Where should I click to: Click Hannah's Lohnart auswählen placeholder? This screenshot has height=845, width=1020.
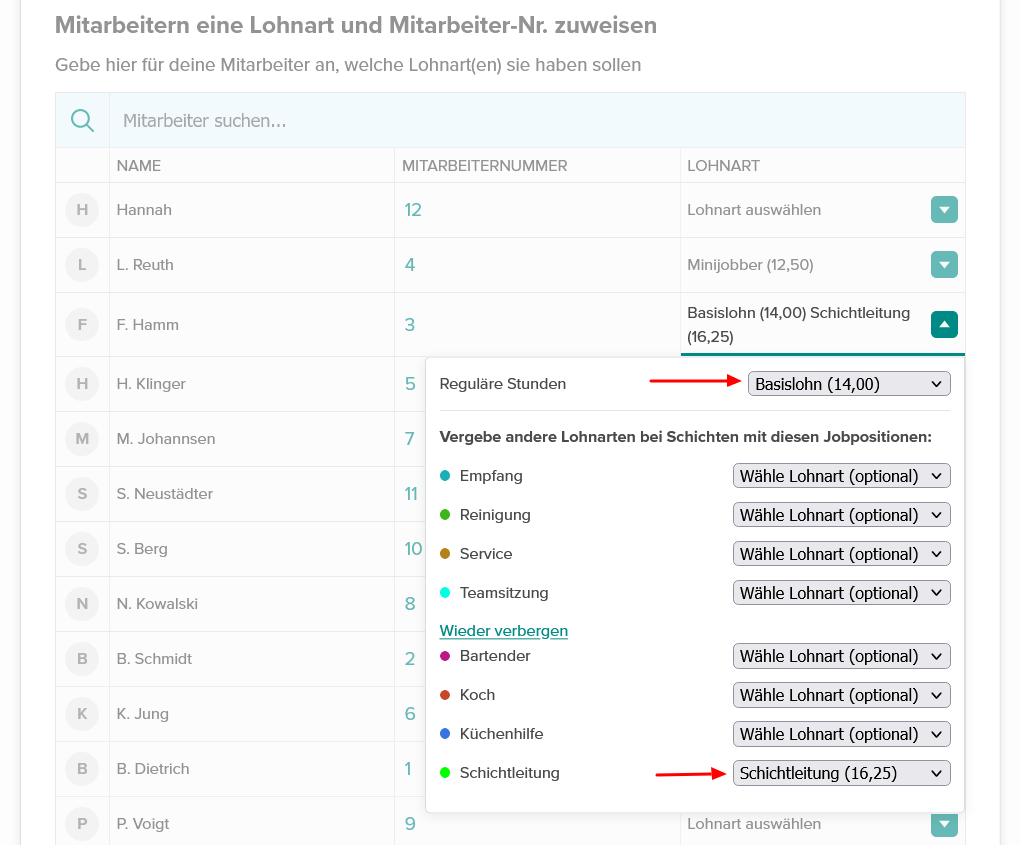pyautogui.click(x=754, y=209)
